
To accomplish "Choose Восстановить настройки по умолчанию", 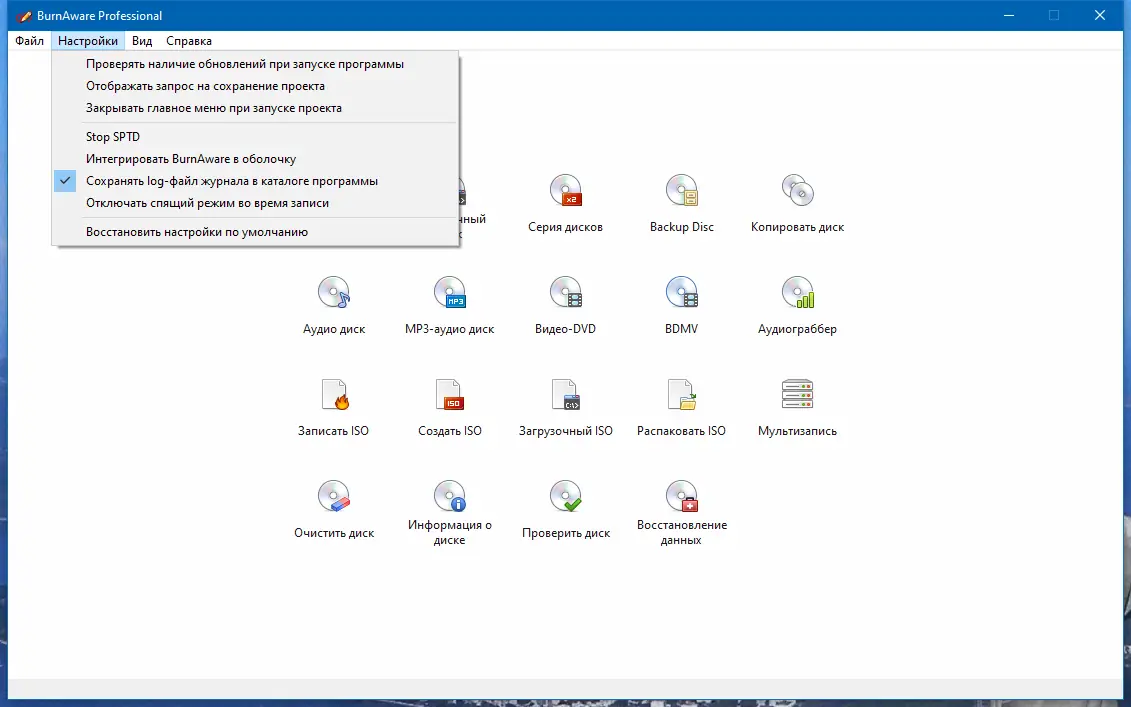I will coord(255,232).
